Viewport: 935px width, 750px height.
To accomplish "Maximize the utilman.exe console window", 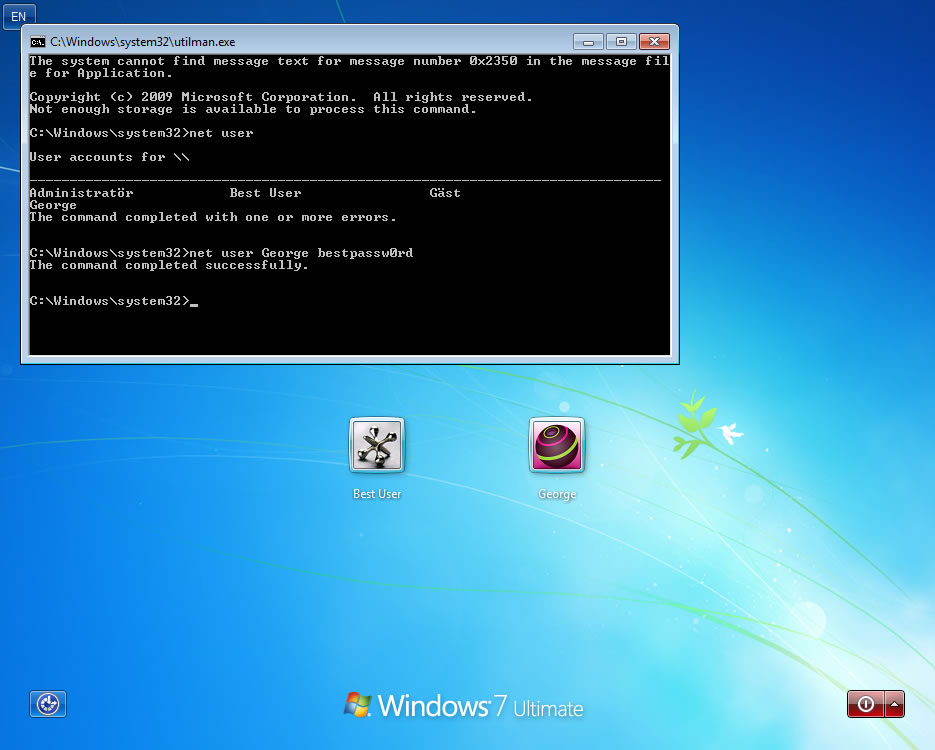I will tap(621, 41).
